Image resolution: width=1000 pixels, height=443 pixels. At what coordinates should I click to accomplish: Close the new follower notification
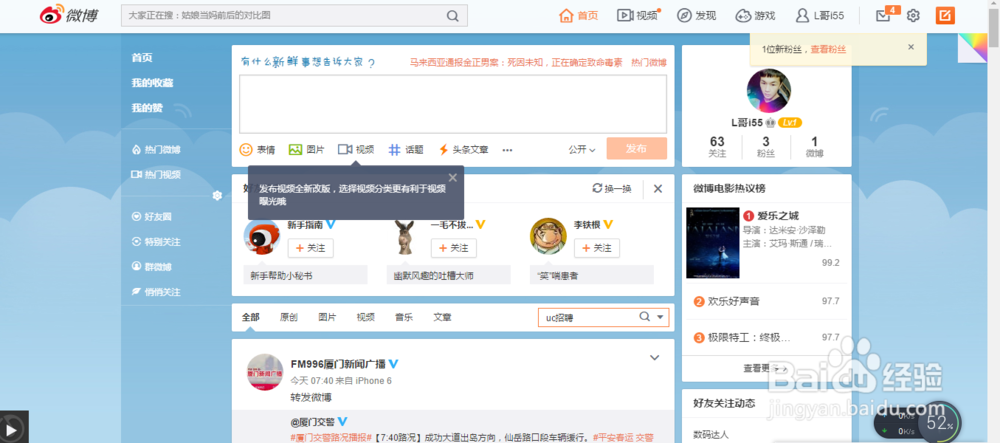pyautogui.click(x=911, y=47)
